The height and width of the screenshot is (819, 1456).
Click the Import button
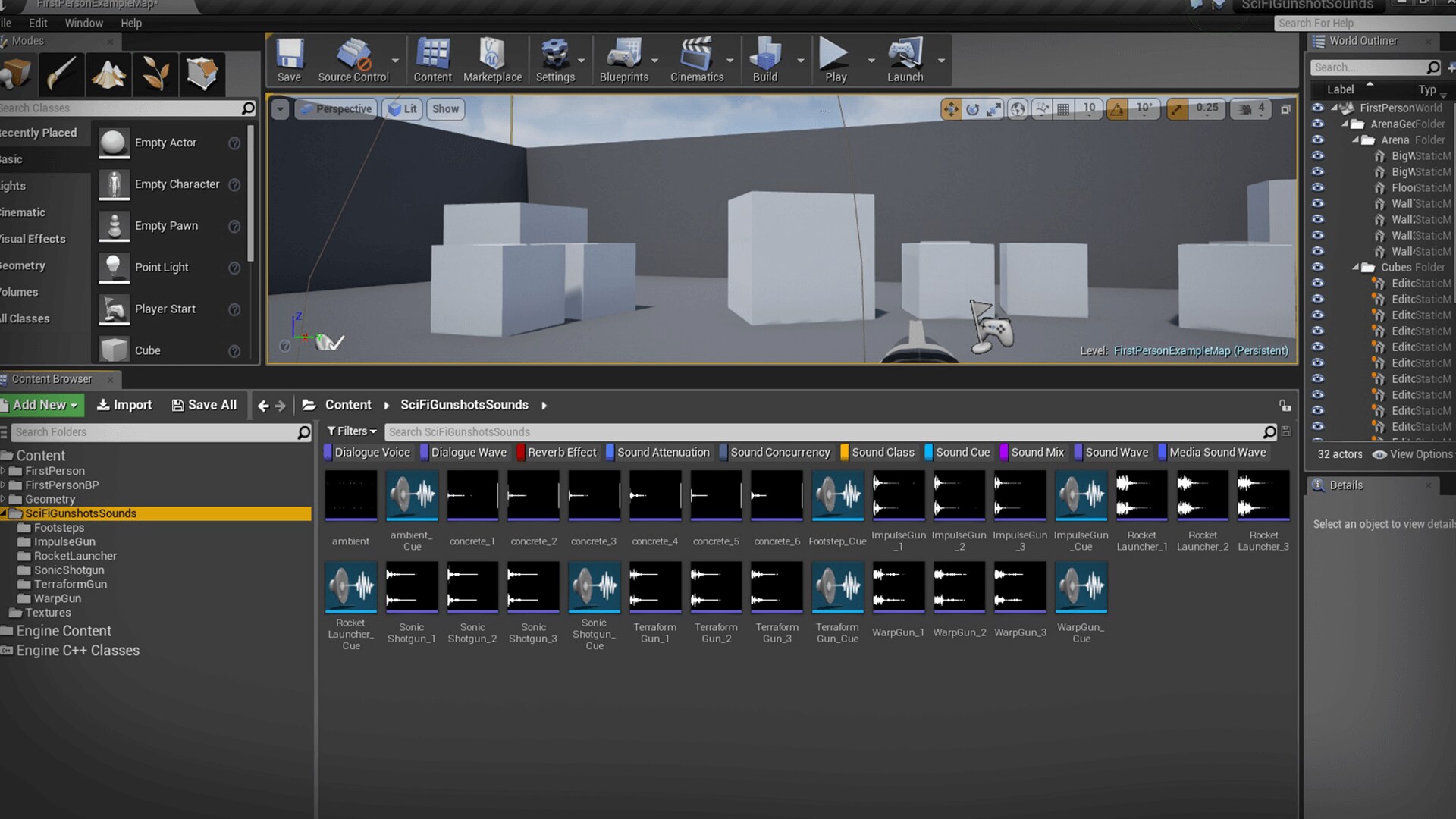click(124, 405)
